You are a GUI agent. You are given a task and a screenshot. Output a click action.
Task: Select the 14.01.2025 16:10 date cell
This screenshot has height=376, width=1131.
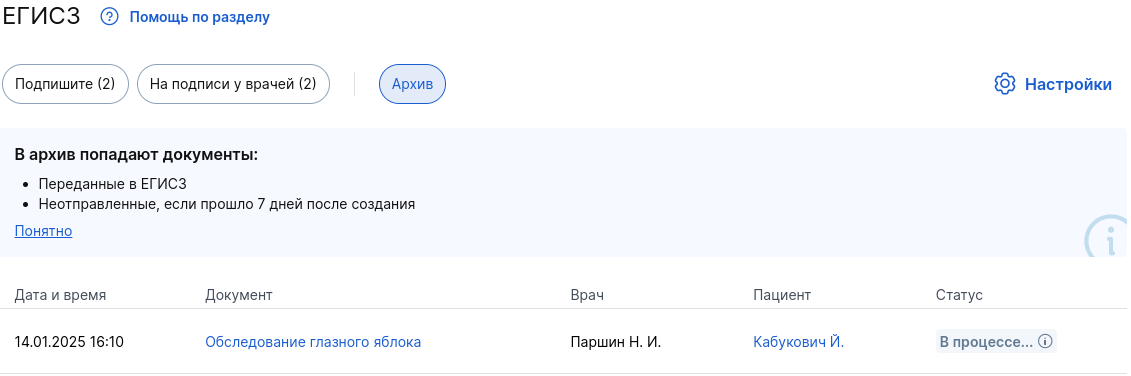tap(69, 342)
